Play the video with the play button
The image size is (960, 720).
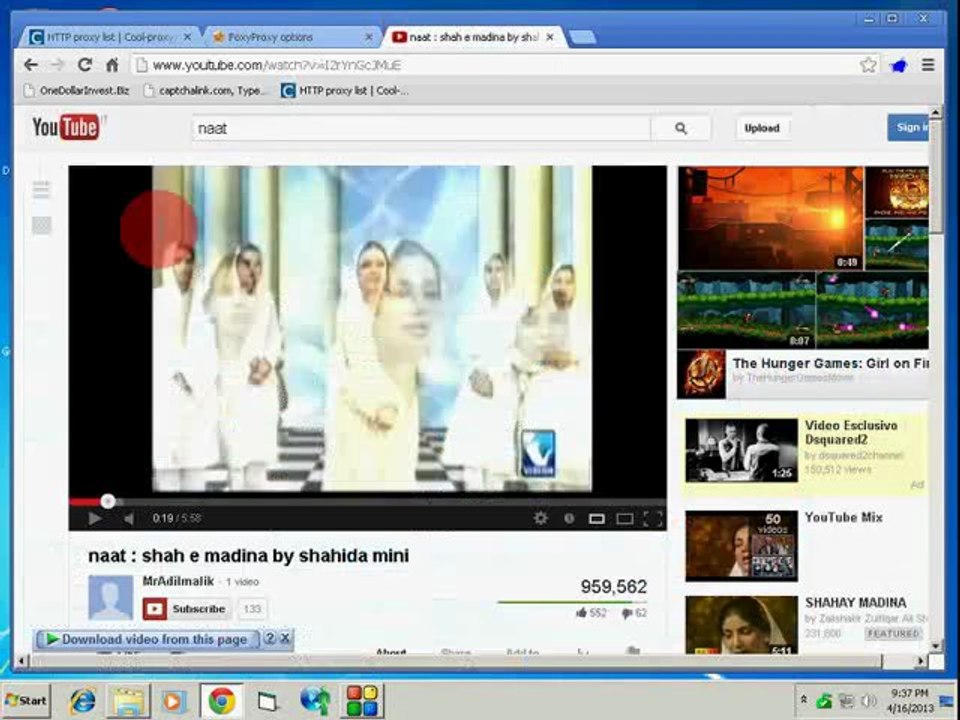[x=94, y=519]
